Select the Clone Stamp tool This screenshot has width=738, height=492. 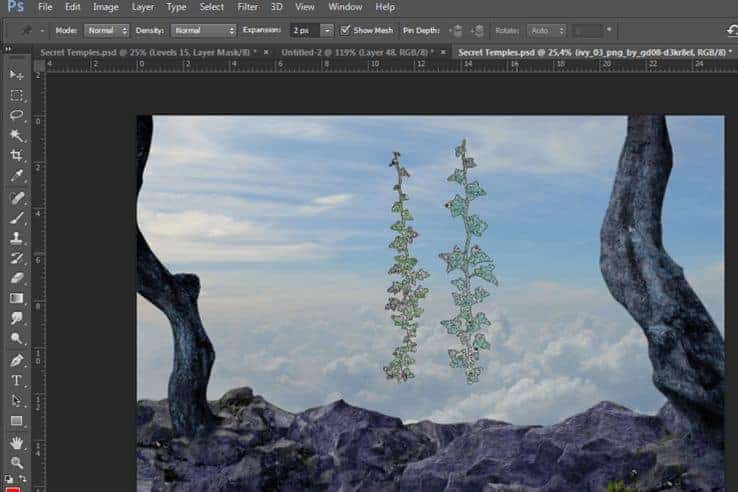(16, 237)
